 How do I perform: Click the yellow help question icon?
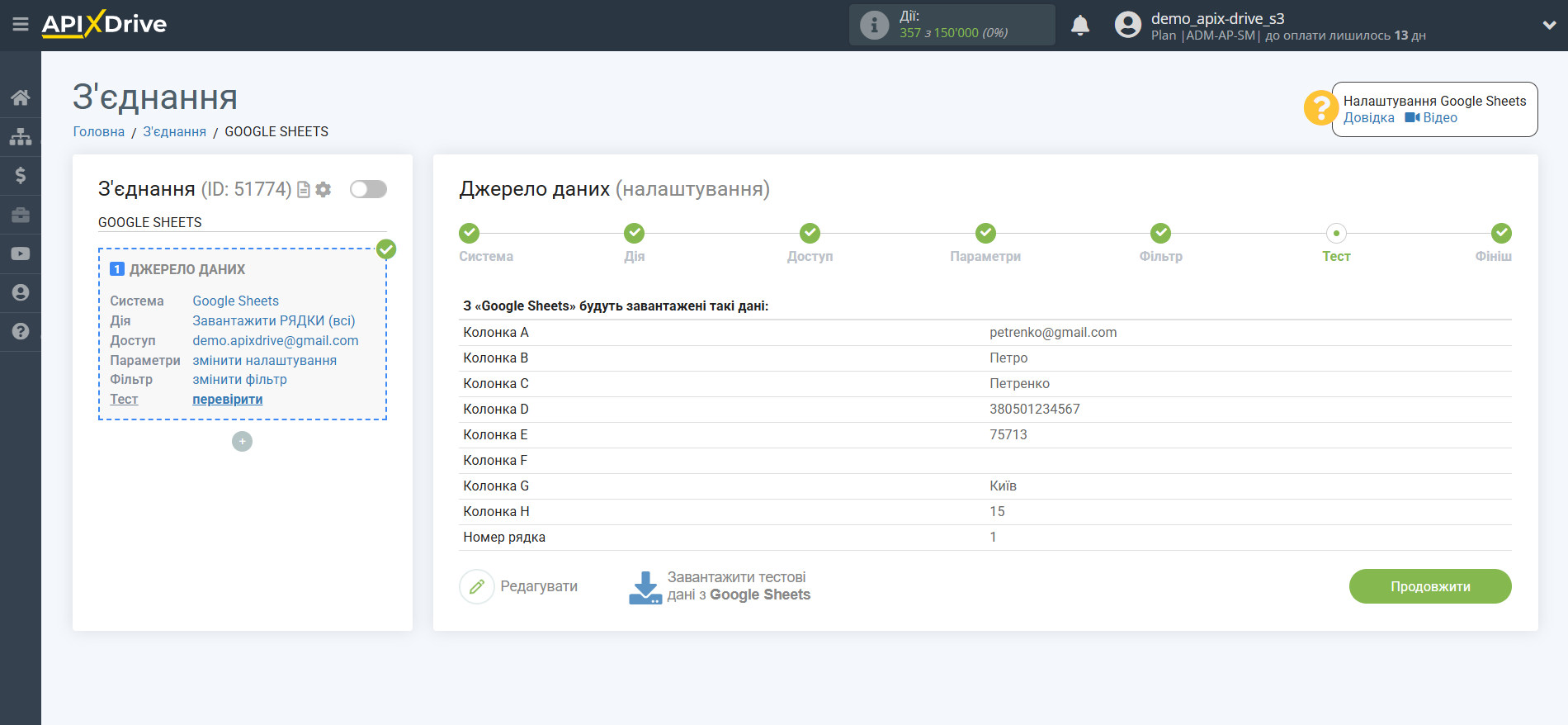[1320, 108]
